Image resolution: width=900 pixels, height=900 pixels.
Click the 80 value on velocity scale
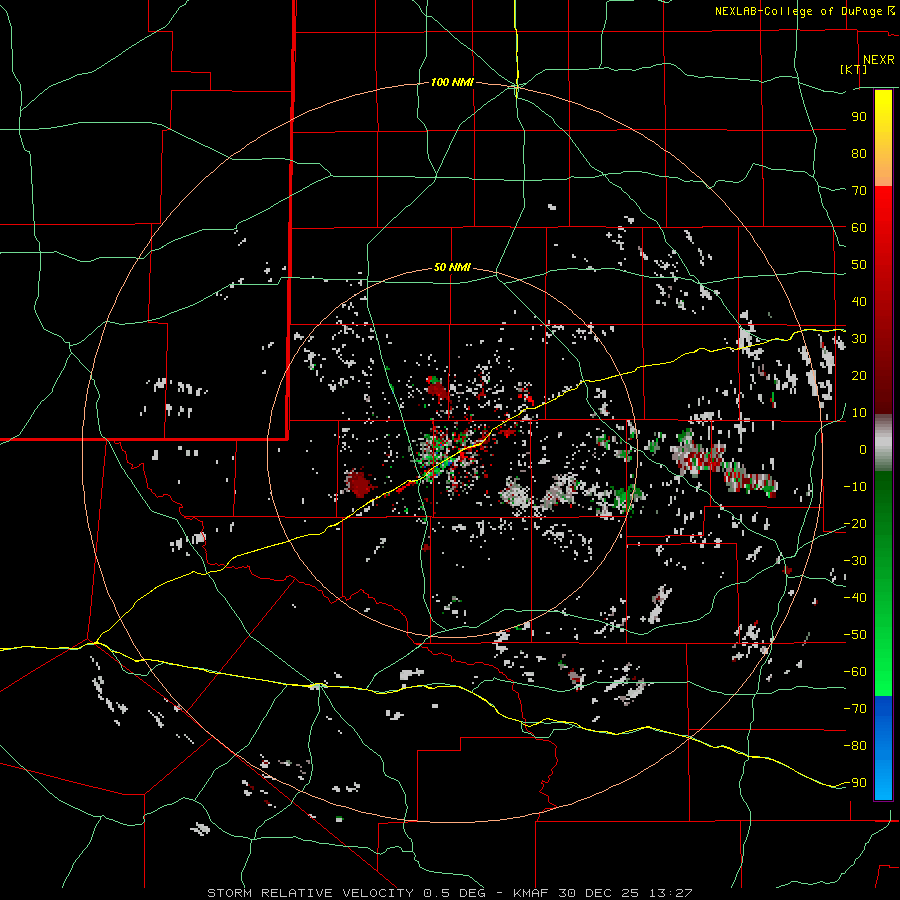[859, 153]
